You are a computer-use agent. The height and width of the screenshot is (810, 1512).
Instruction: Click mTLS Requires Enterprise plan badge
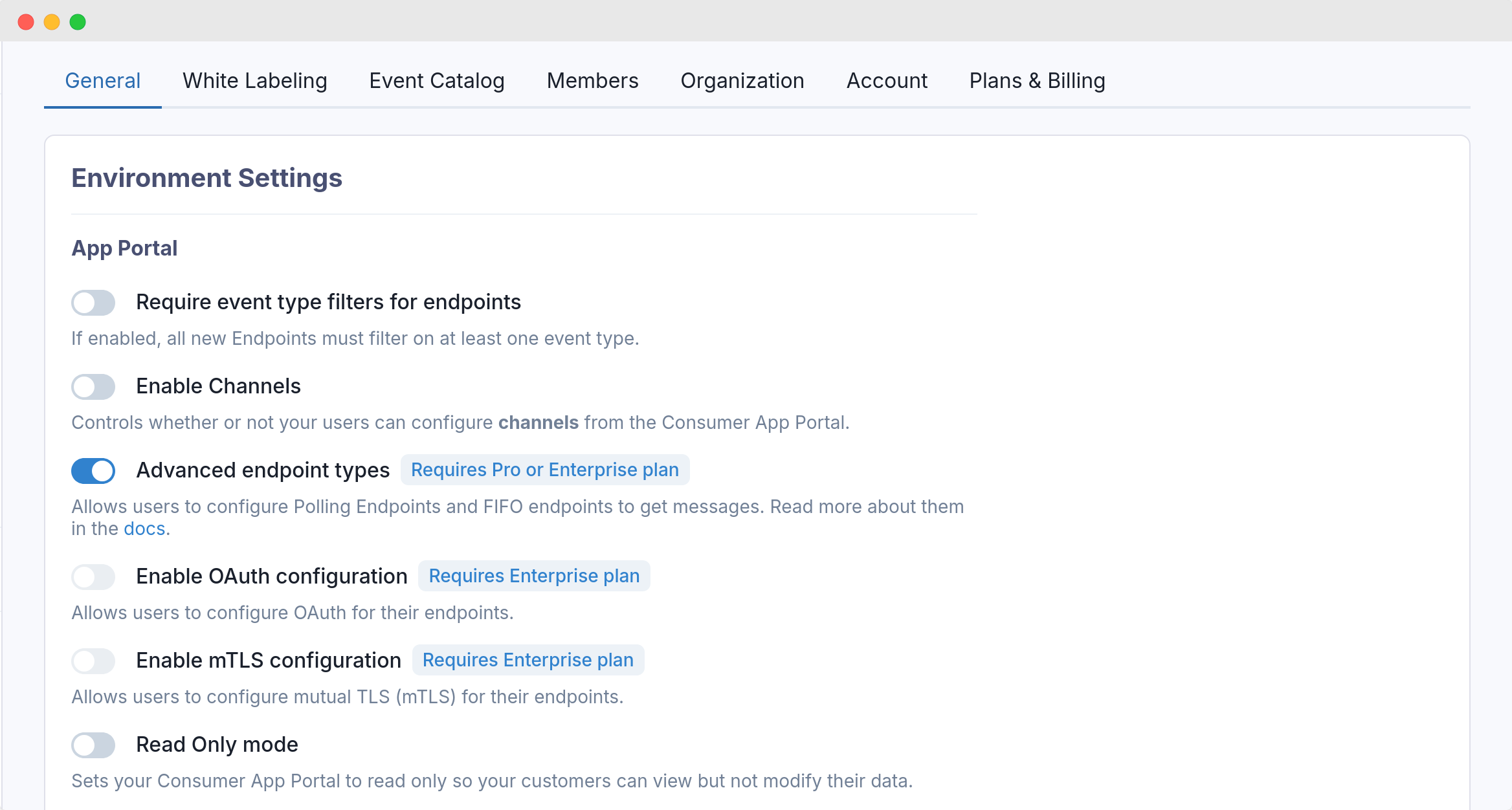pos(528,660)
